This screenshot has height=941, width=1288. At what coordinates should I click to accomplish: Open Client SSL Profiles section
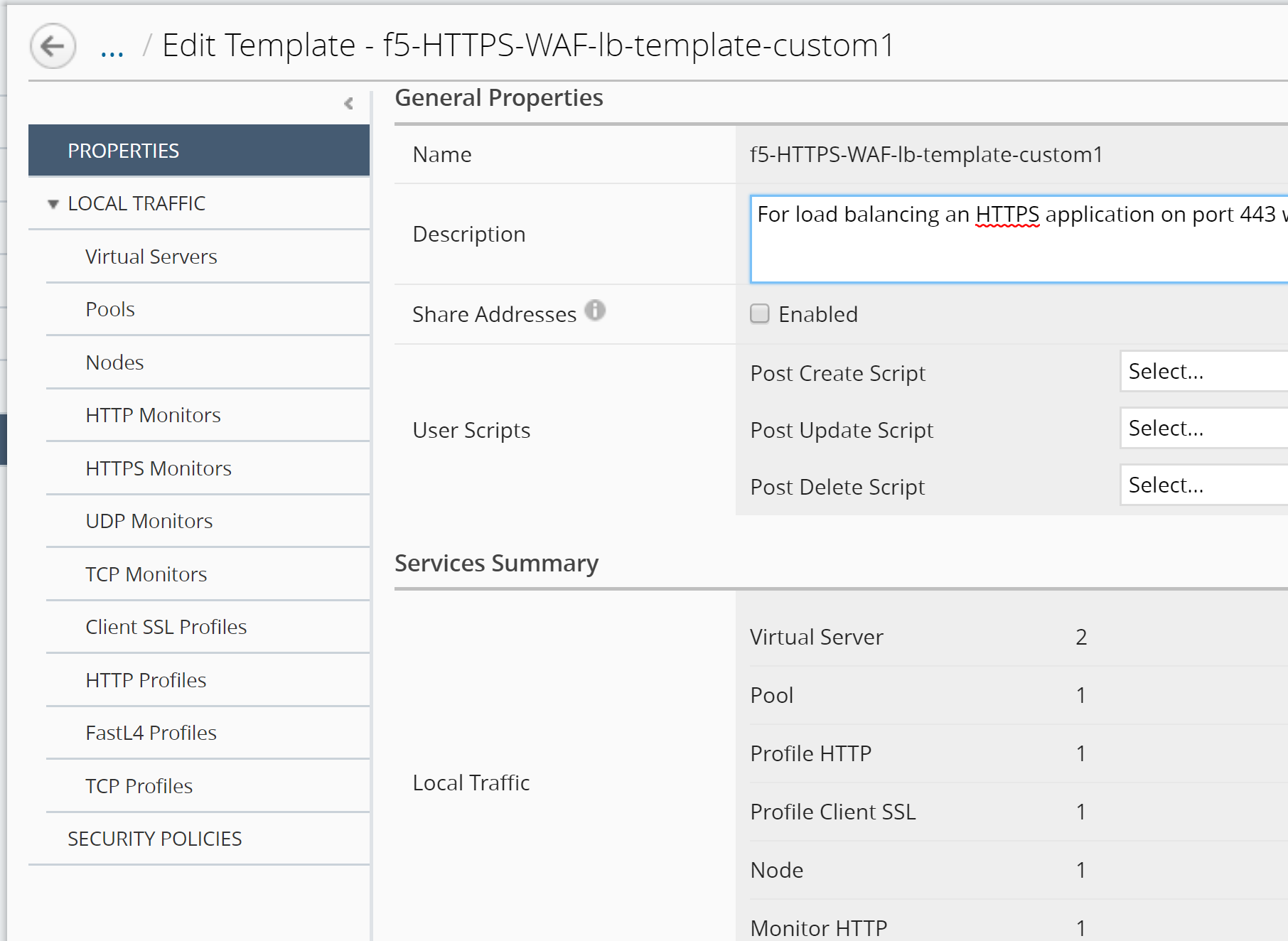coord(208,627)
